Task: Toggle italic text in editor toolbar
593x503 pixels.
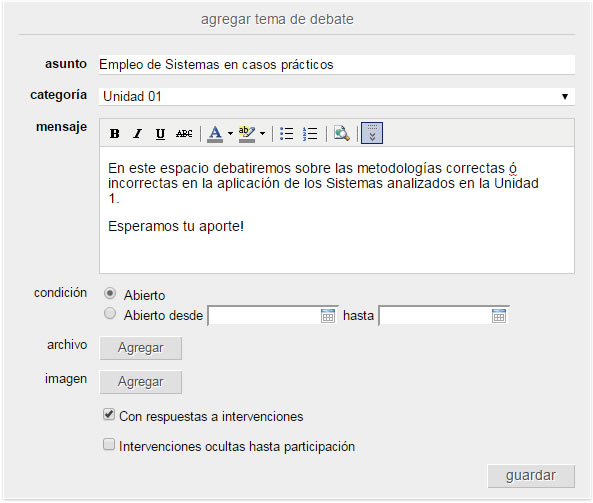Action: 137,134
